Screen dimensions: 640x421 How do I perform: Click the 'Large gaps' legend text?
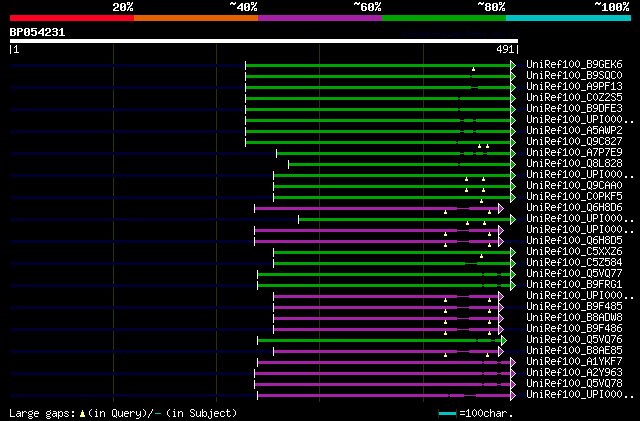pos(41,413)
